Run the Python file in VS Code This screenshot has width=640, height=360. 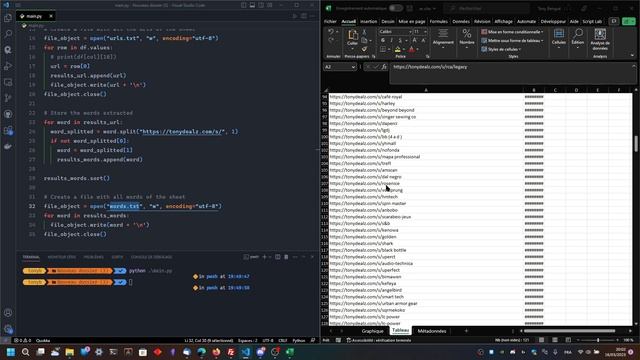click(x=295, y=16)
